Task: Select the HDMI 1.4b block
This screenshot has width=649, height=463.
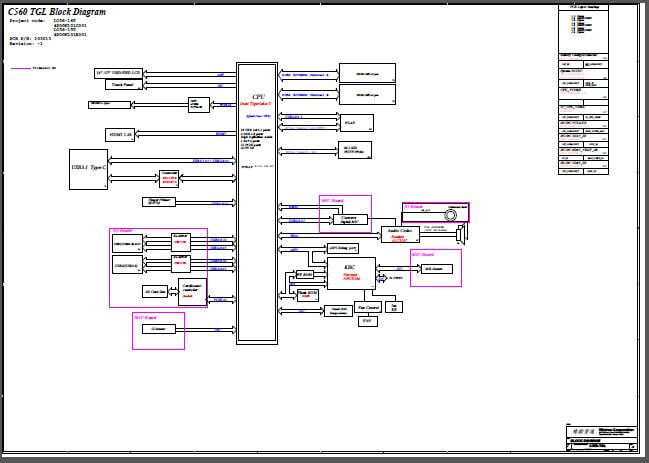Action: [121, 134]
